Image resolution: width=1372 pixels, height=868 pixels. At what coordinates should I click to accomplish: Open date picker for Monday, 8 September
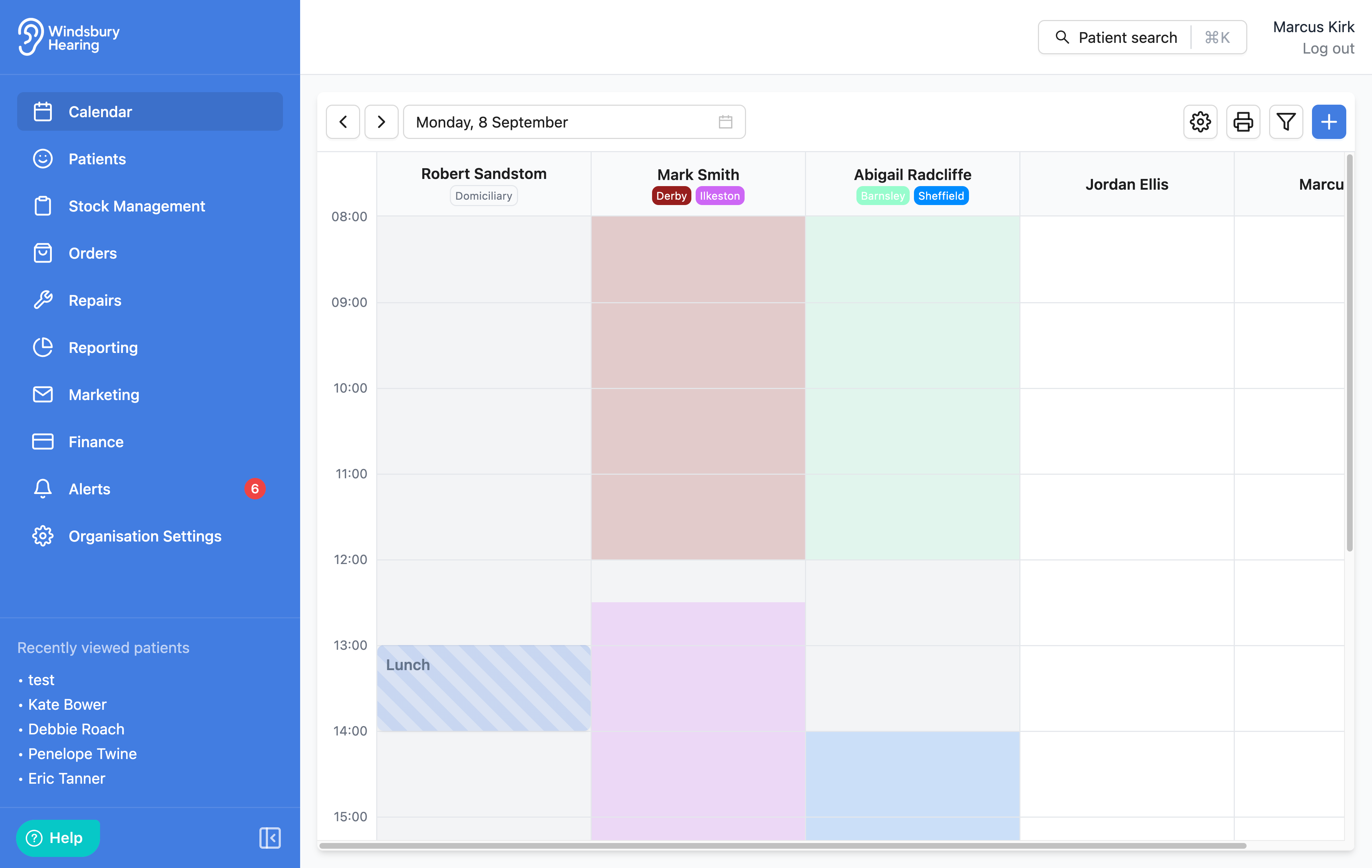tap(574, 122)
